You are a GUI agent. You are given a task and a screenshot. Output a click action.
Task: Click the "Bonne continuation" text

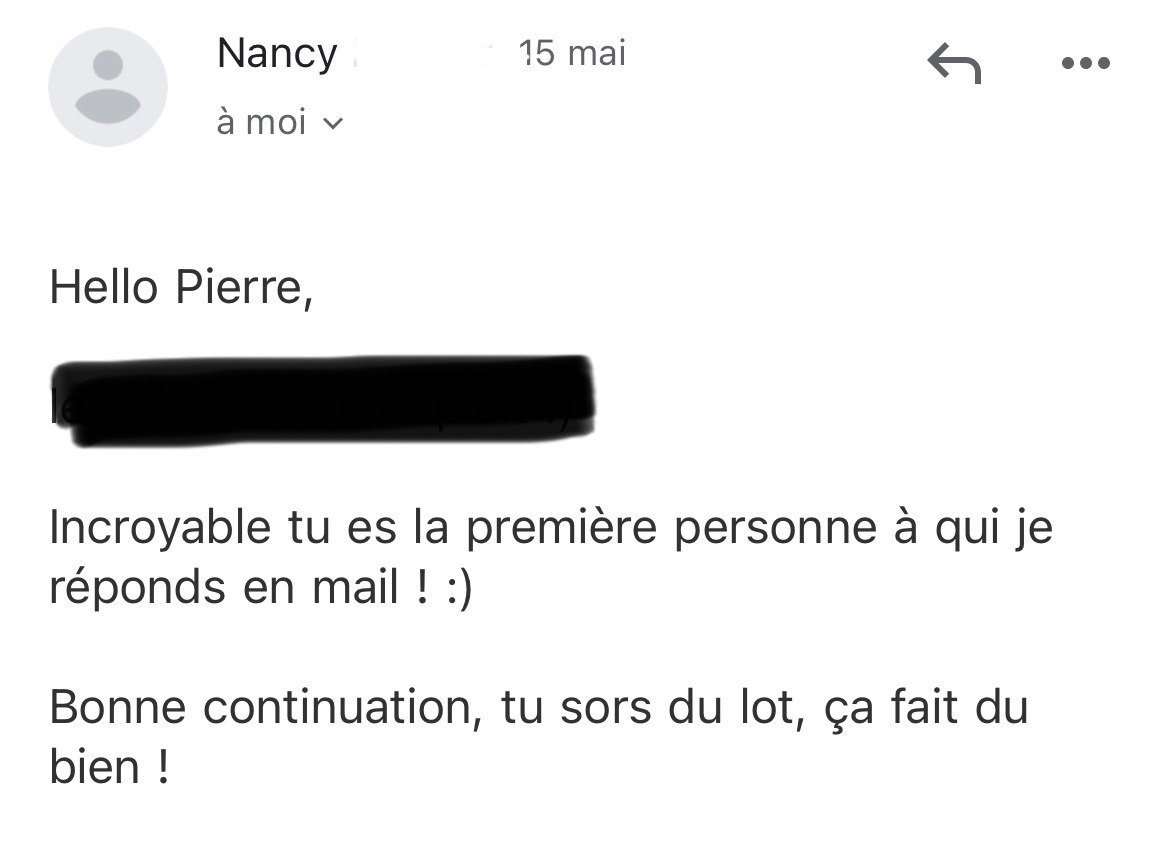tap(259, 709)
